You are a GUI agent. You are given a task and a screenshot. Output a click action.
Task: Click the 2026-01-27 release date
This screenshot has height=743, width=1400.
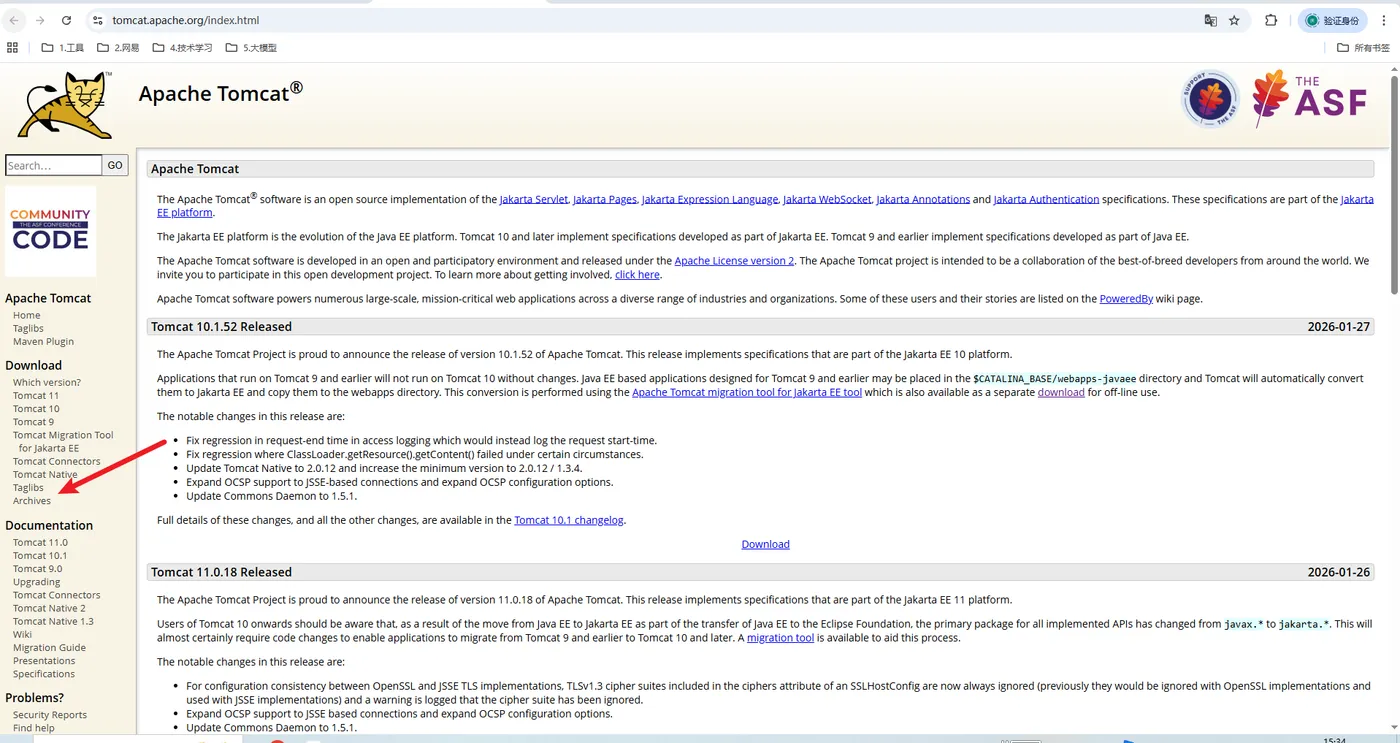tap(1339, 326)
